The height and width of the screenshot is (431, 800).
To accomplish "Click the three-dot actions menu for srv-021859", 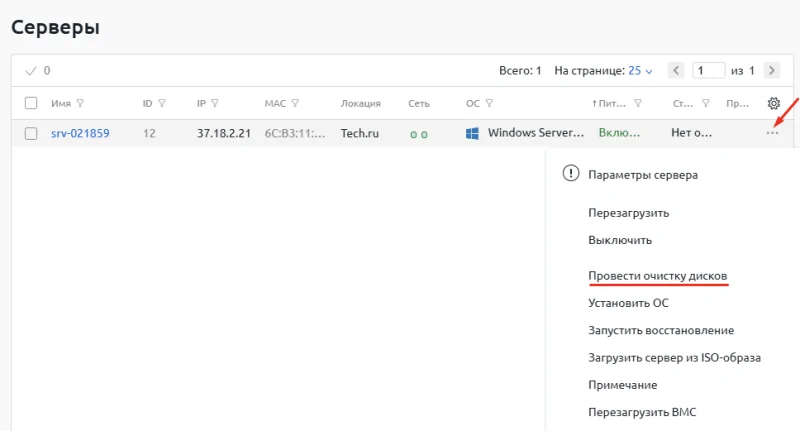I will click(x=772, y=133).
